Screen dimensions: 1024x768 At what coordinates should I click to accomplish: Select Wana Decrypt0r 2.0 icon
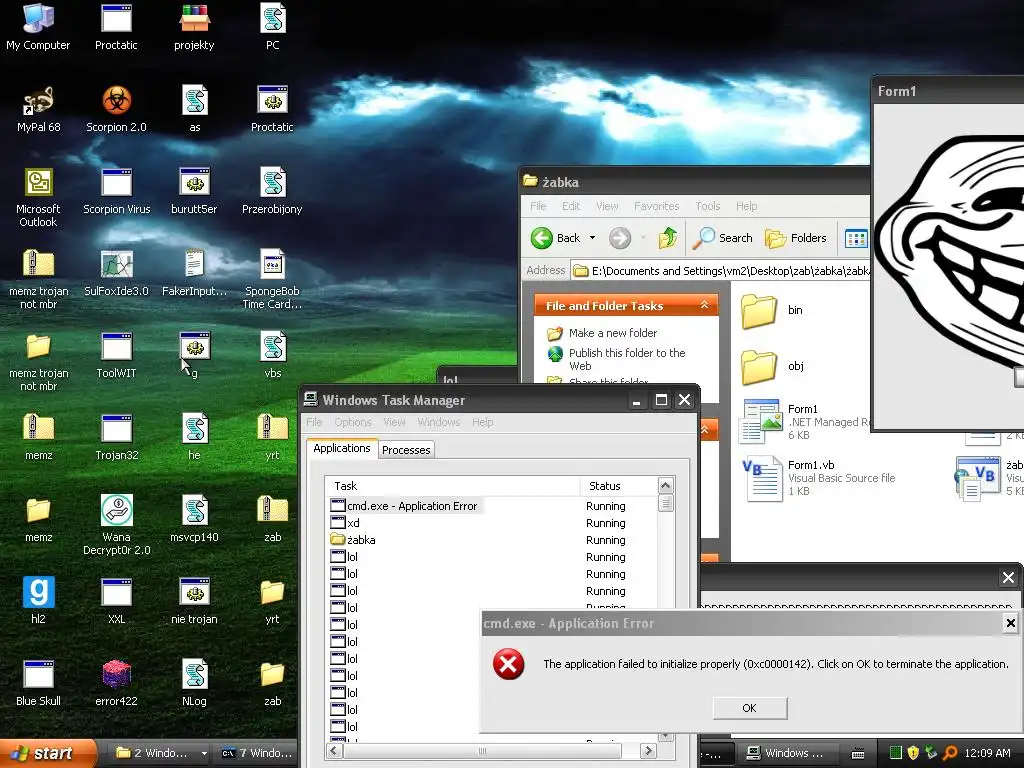coord(116,524)
